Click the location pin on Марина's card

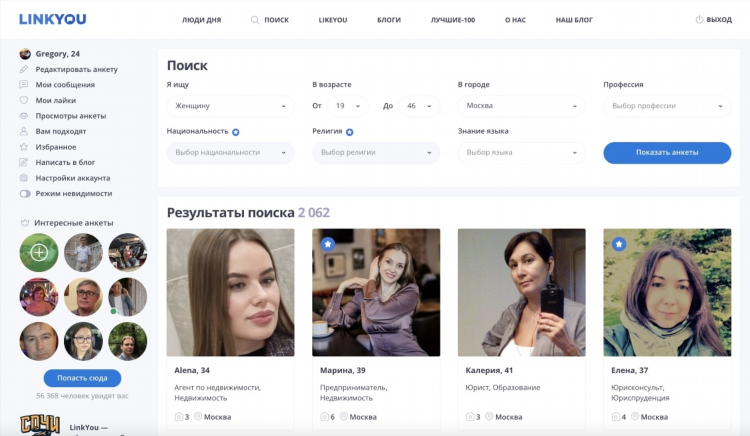(x=343, y=416)
